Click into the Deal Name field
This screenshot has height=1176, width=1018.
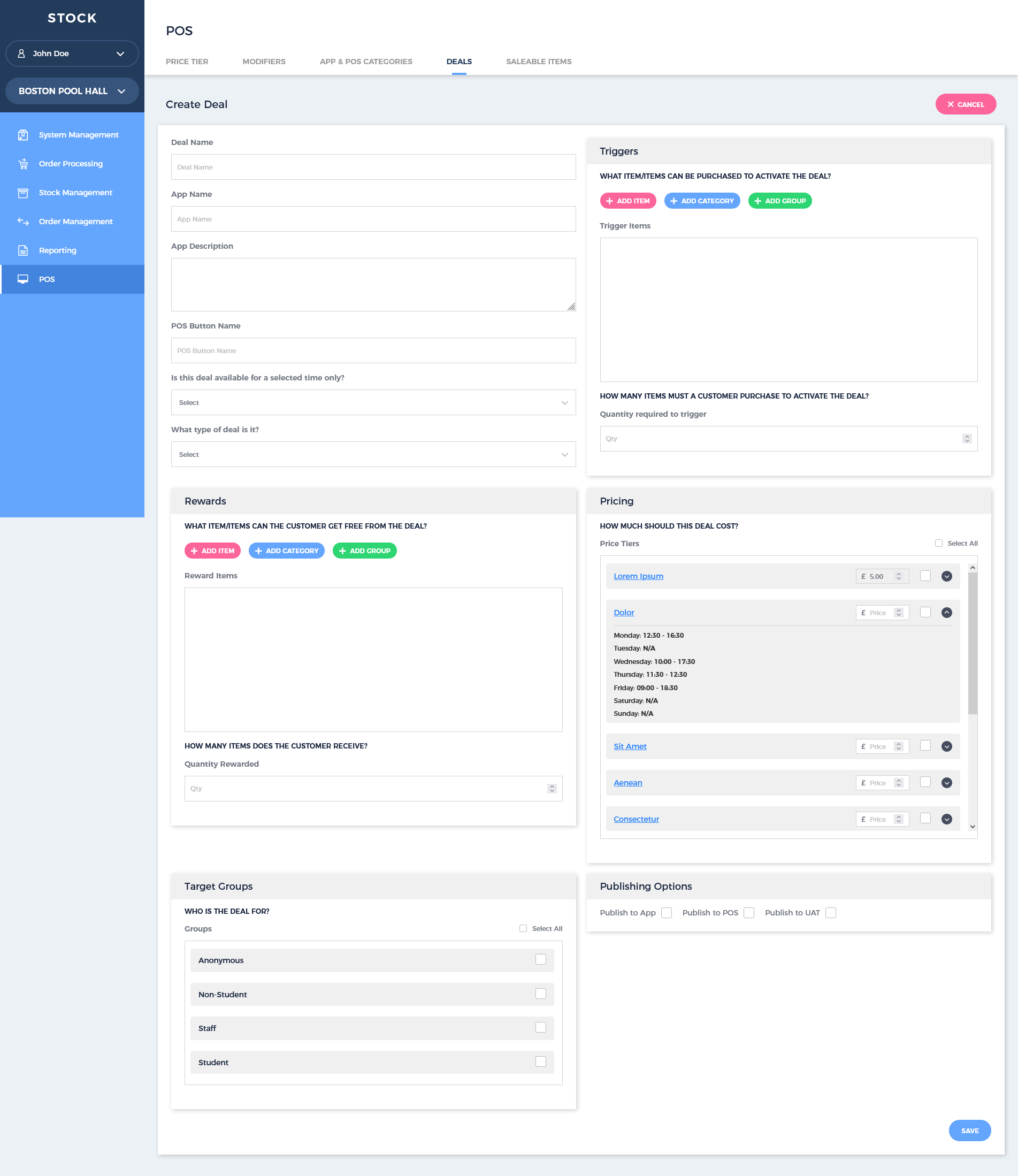373,167
